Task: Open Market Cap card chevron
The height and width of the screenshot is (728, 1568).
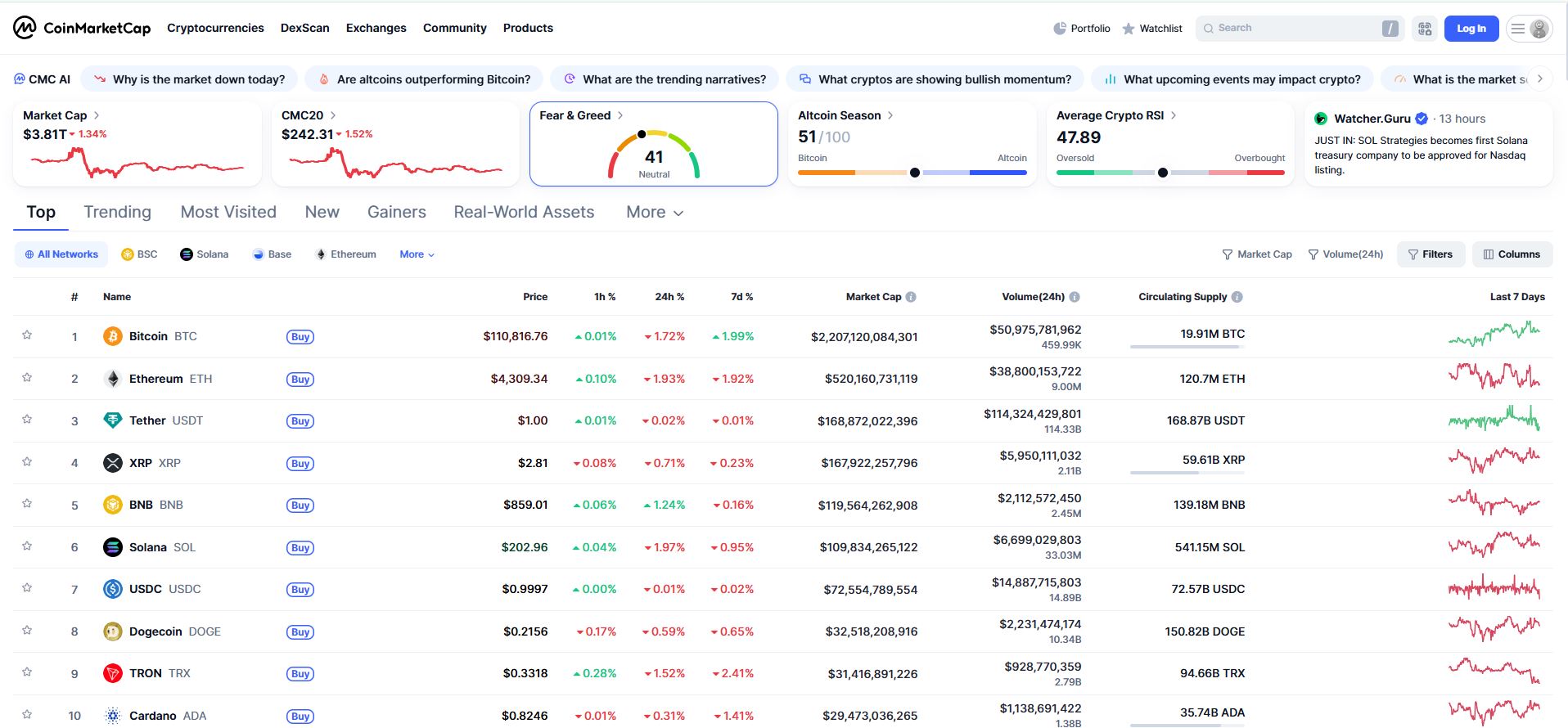Action: [97, 115]
